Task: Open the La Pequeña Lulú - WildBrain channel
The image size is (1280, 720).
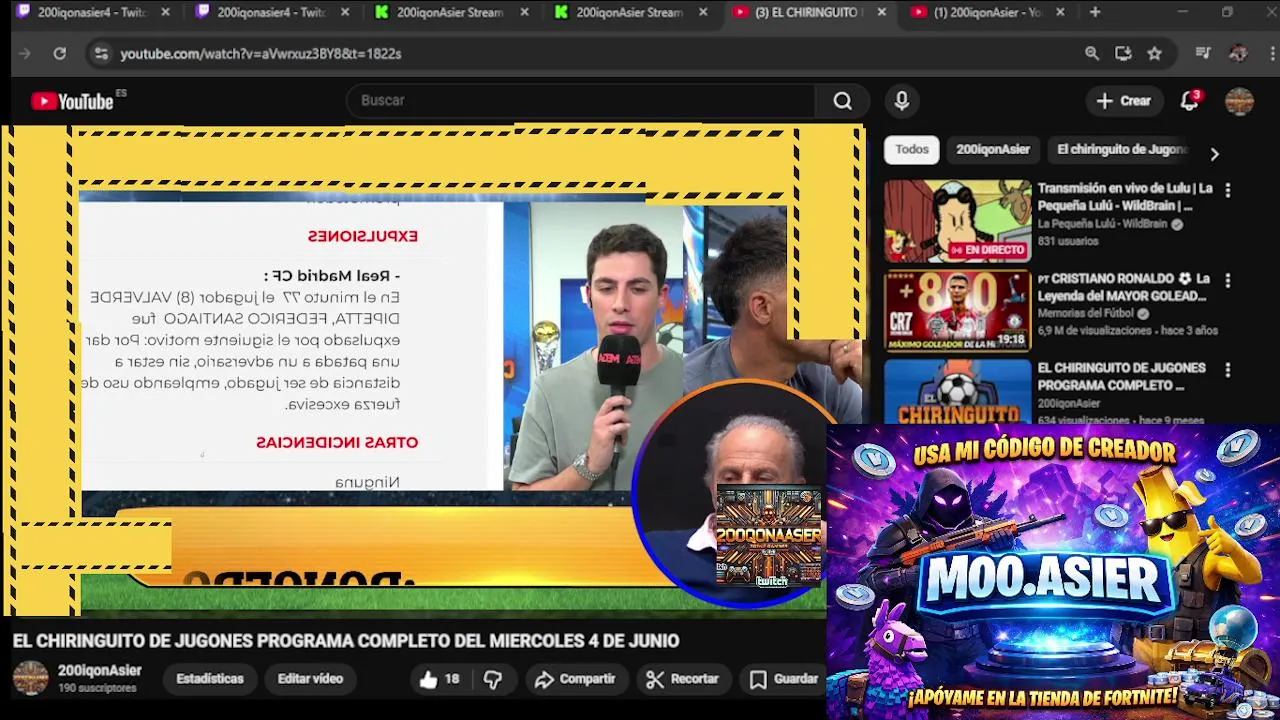Action: tap(1102, 225)
